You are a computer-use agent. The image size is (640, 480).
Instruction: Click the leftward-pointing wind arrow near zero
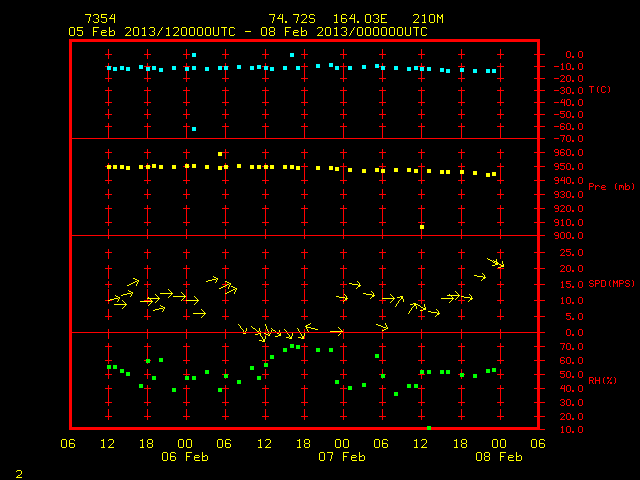pyautogui.click(x=311, y=327)
